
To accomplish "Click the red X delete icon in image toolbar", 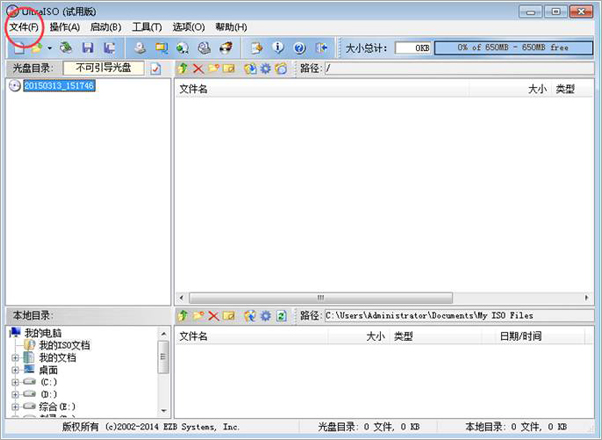I will click(x=198, y=69).
